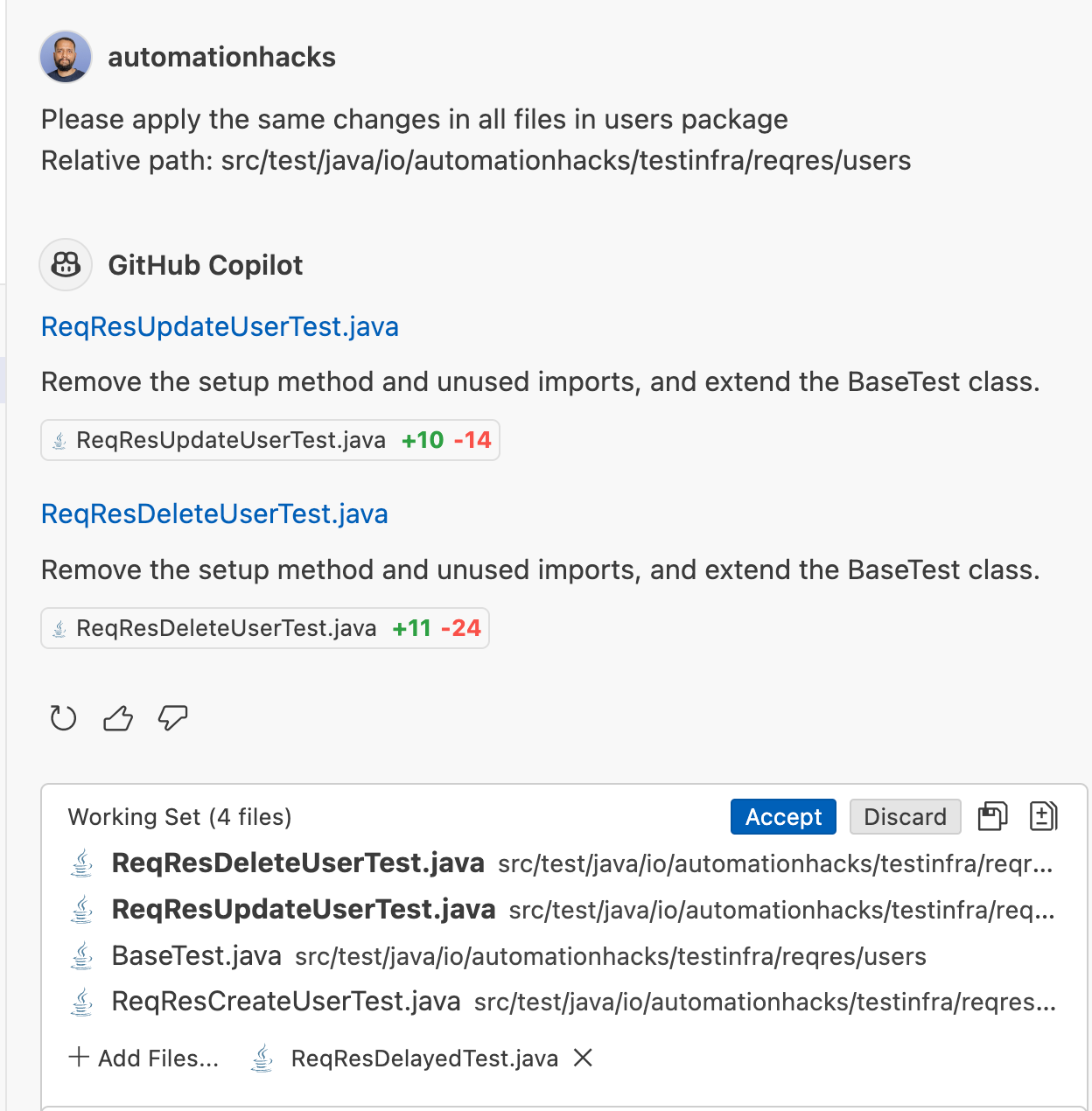Open Add Files picker
The width and height of the screenshot is (1092, 1111).
(143, 1058)
